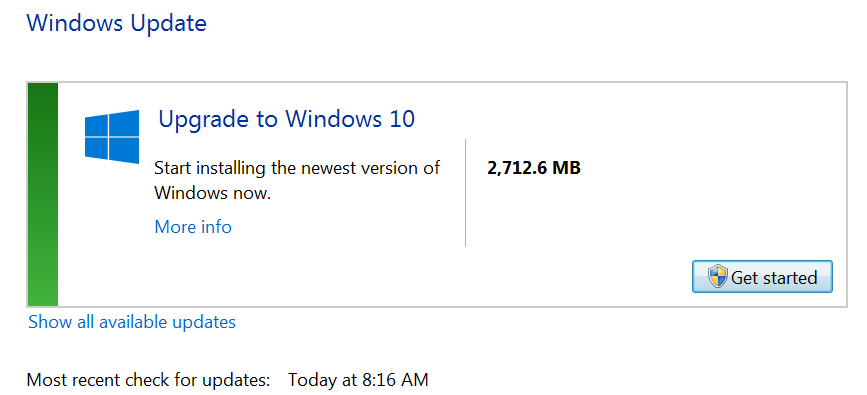The height and width of the screenshot is (395, 867).
Task: Show all available updates
Action: [x=132, y=322]
